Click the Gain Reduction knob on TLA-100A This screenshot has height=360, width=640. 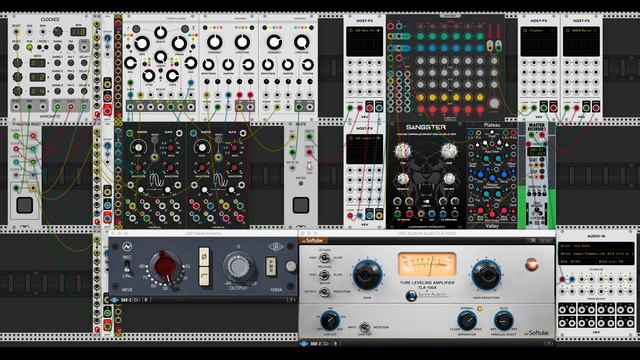click(x=486, y=275)
